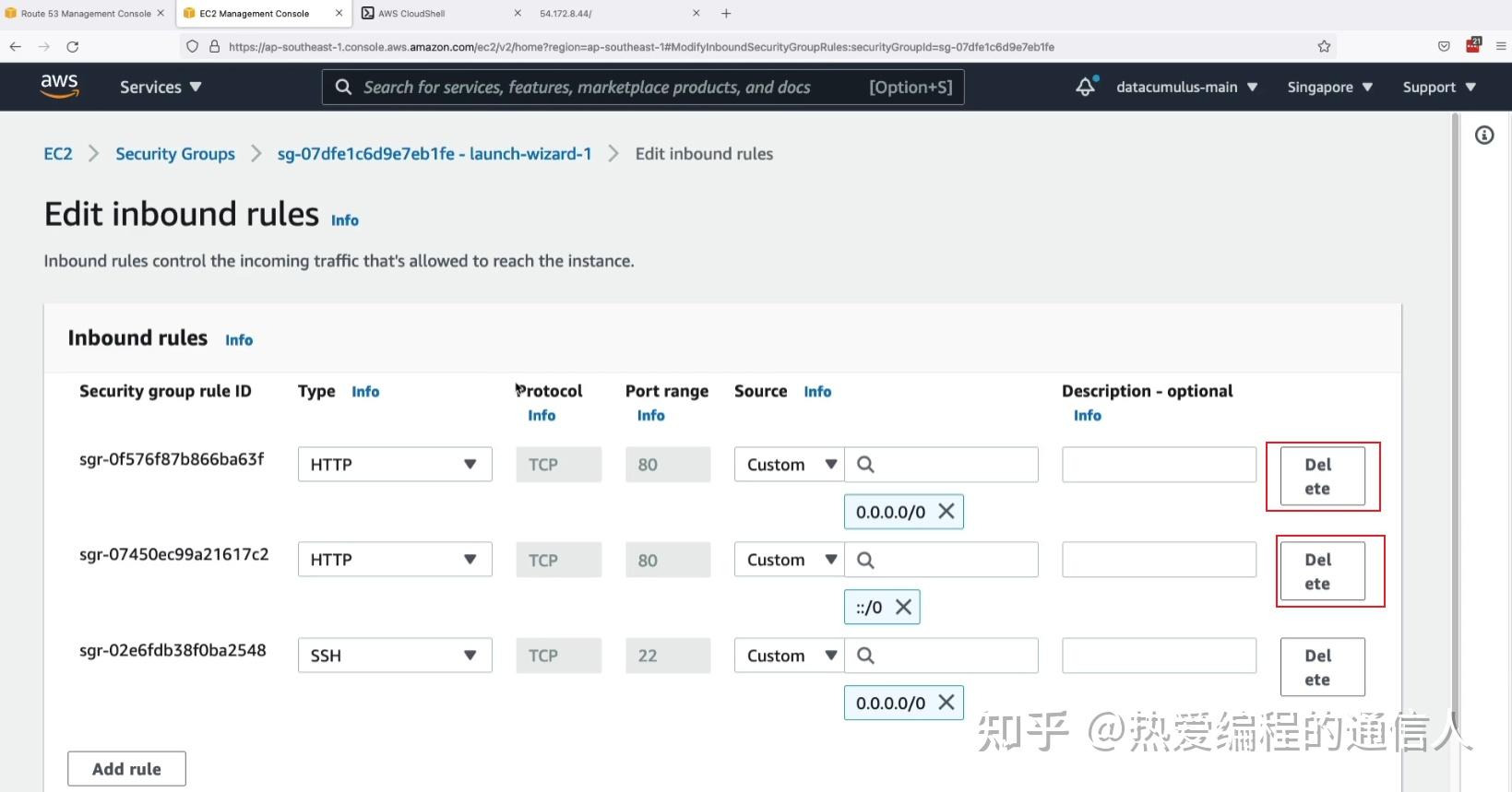The image size is (1512, 792).
Task: Switch to the AWS CloudShell tab
Action: coord(411,13)
